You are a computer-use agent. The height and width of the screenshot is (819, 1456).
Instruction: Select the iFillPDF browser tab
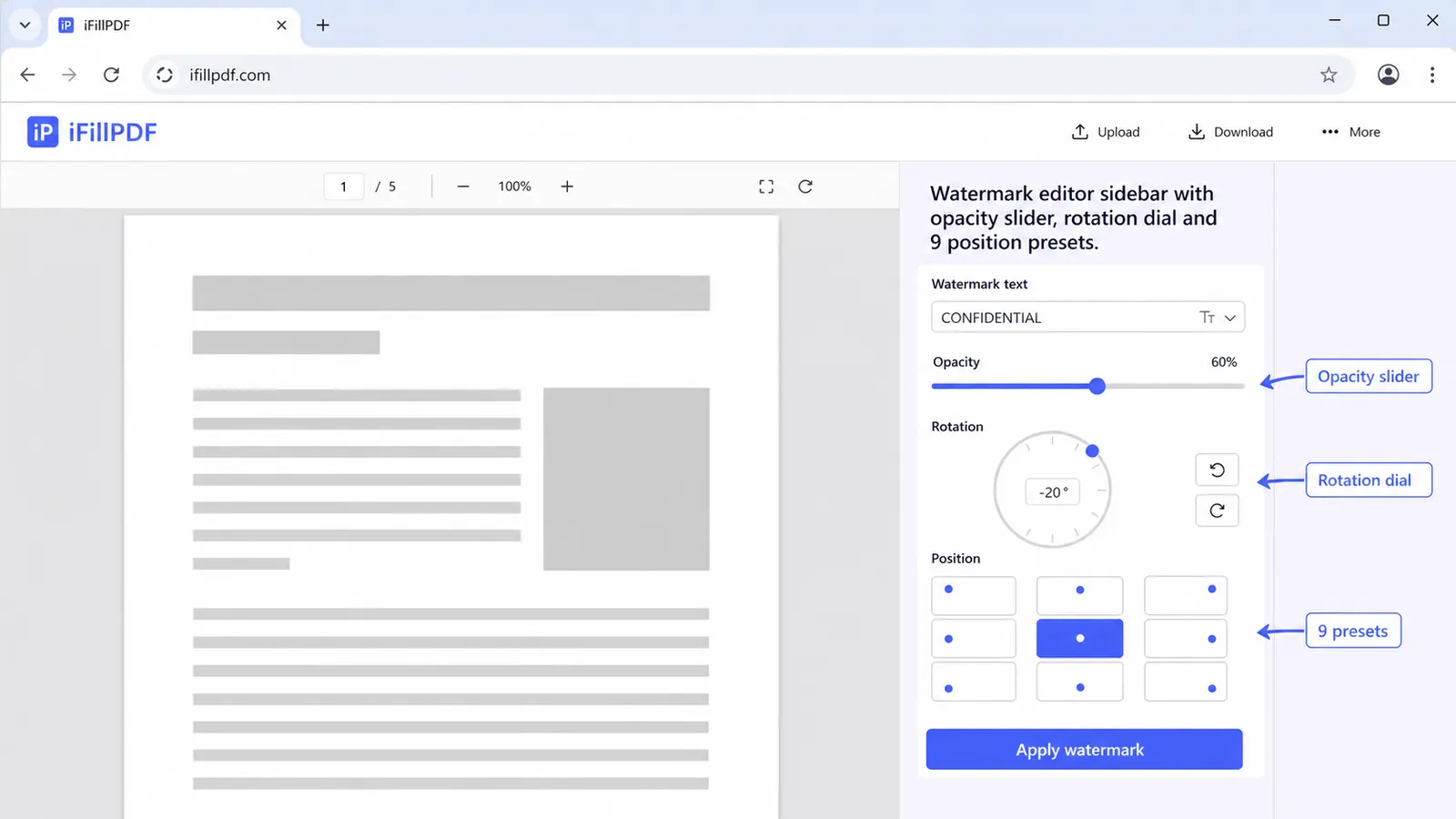174,25
